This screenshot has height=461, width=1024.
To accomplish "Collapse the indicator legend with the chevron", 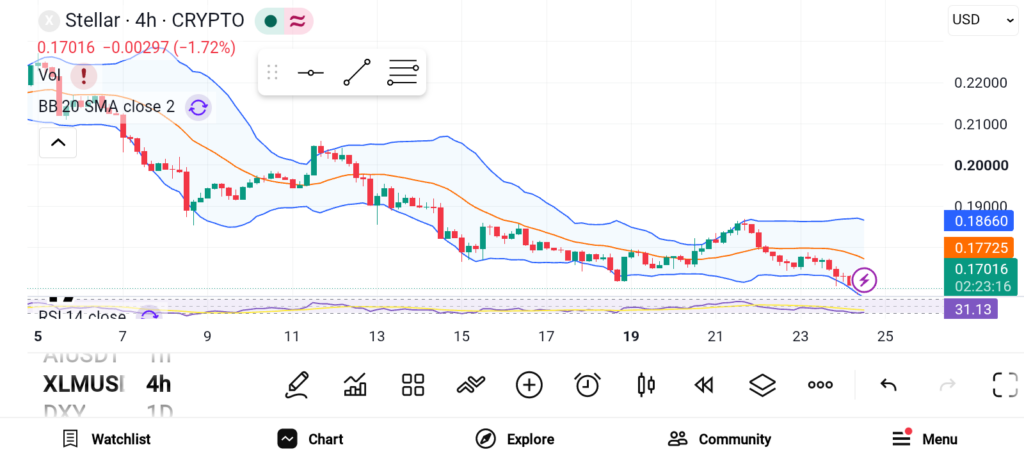I will [x=58, y=142].
